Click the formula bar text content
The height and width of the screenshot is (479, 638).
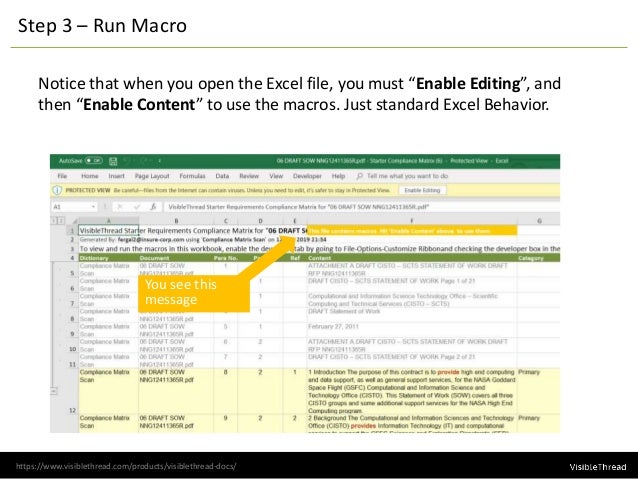299,207
